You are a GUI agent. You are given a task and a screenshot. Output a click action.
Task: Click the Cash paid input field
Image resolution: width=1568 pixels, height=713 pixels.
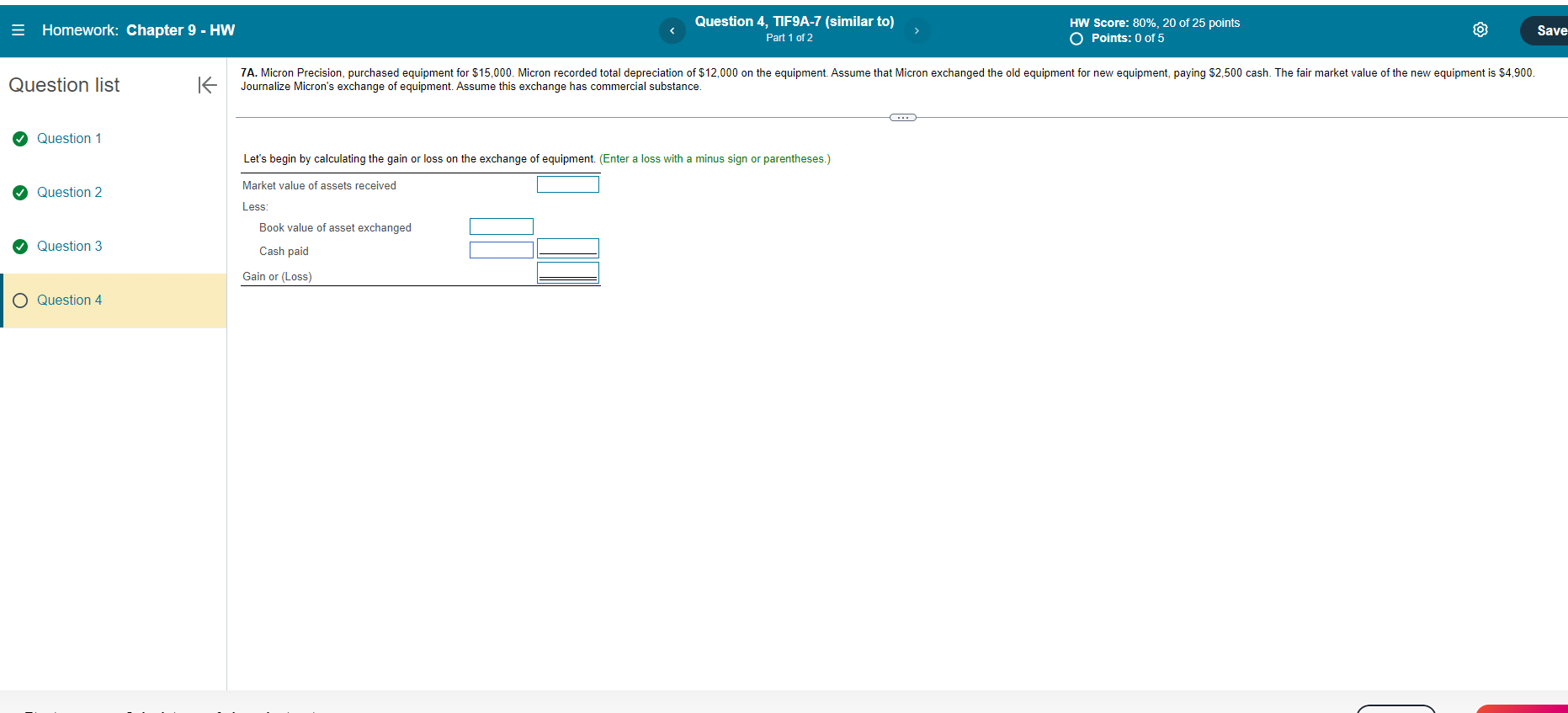(502, 250)
